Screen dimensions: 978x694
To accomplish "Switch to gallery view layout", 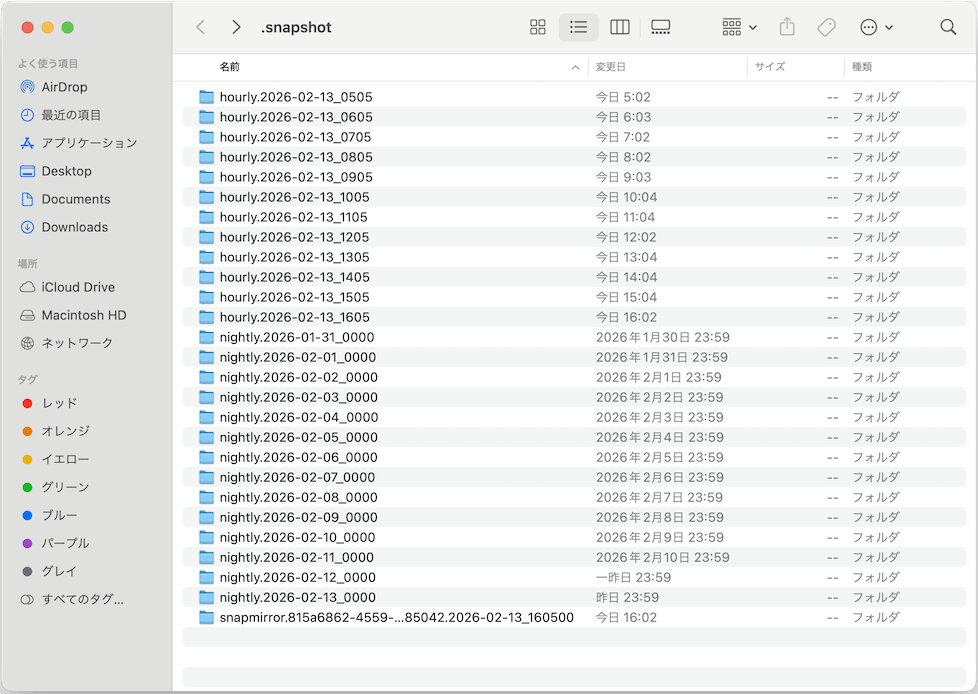I will [x=660, y=28].
